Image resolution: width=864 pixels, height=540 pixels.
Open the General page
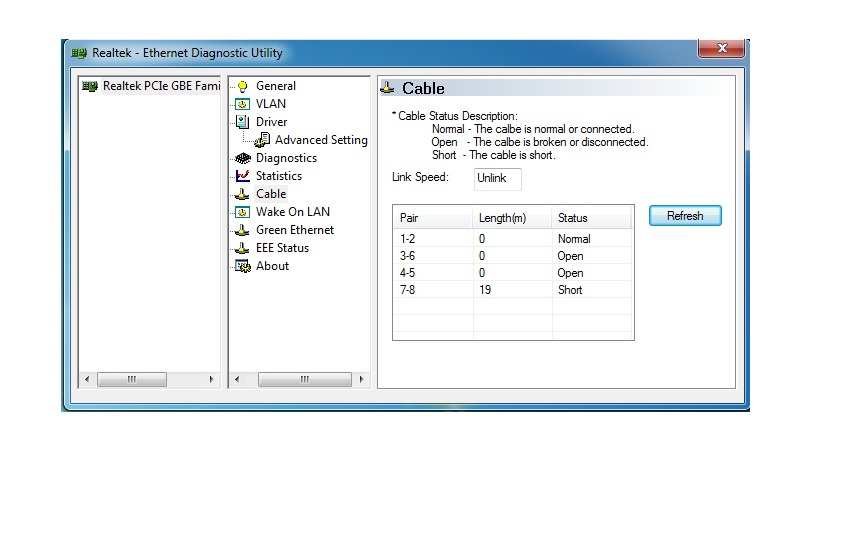tap(276, 86)
